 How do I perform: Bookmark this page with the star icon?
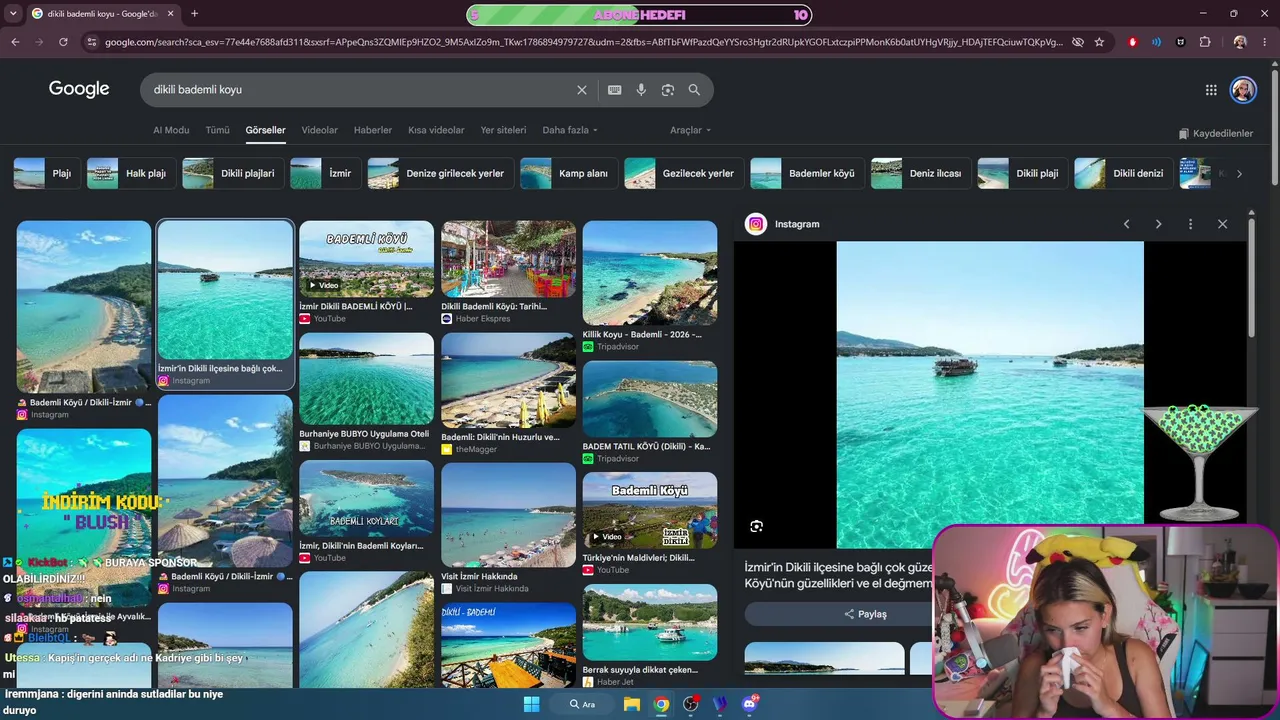[x=1099, y=42]
